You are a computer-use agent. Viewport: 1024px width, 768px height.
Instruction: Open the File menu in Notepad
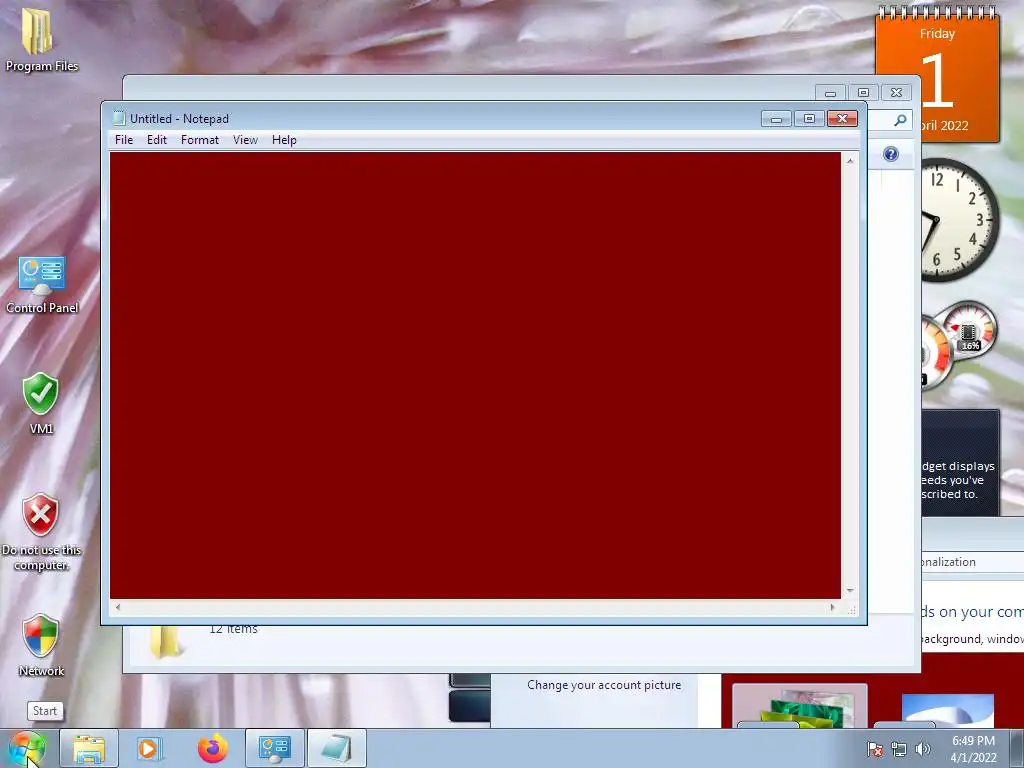tap(123, 140)
